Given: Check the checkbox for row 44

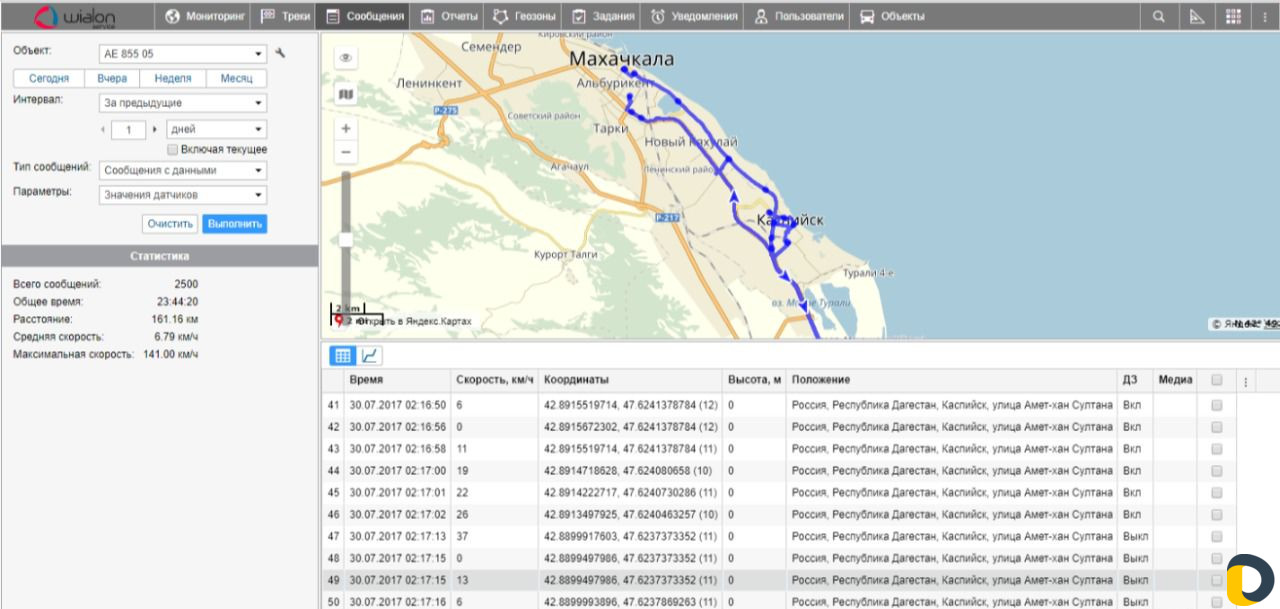Looking at the screenshot, I should coord(1217,471).
